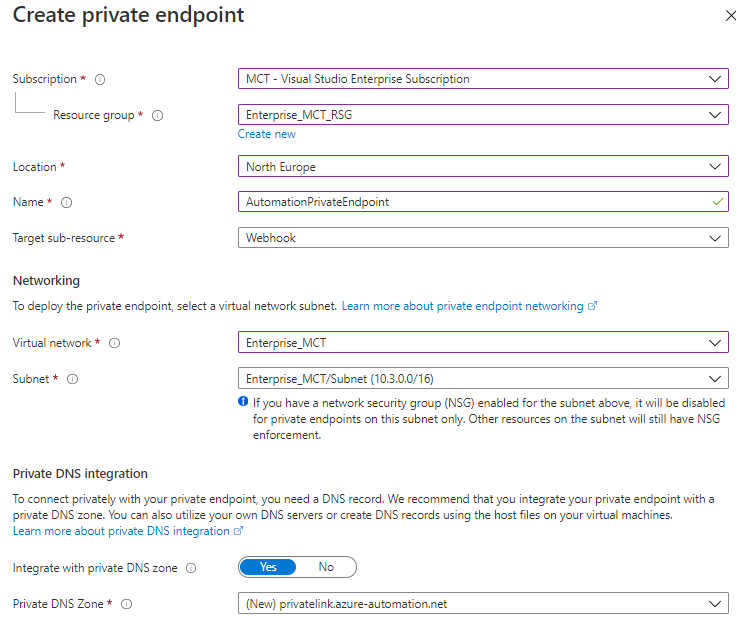This screenshot has height=637, width=736.
Task: Expand the Target sub-resource Webhook dropdown
Action: (483, 238)
